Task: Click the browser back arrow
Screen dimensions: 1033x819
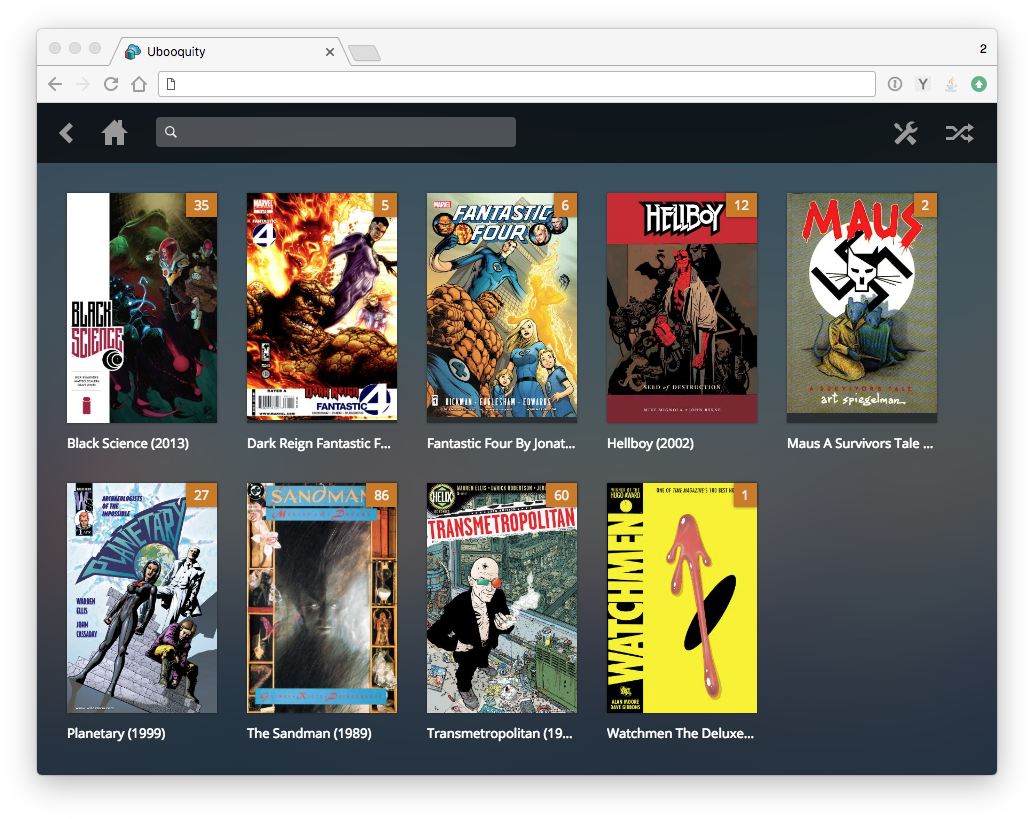Action: pyautogui.click(x=55, y=84)
